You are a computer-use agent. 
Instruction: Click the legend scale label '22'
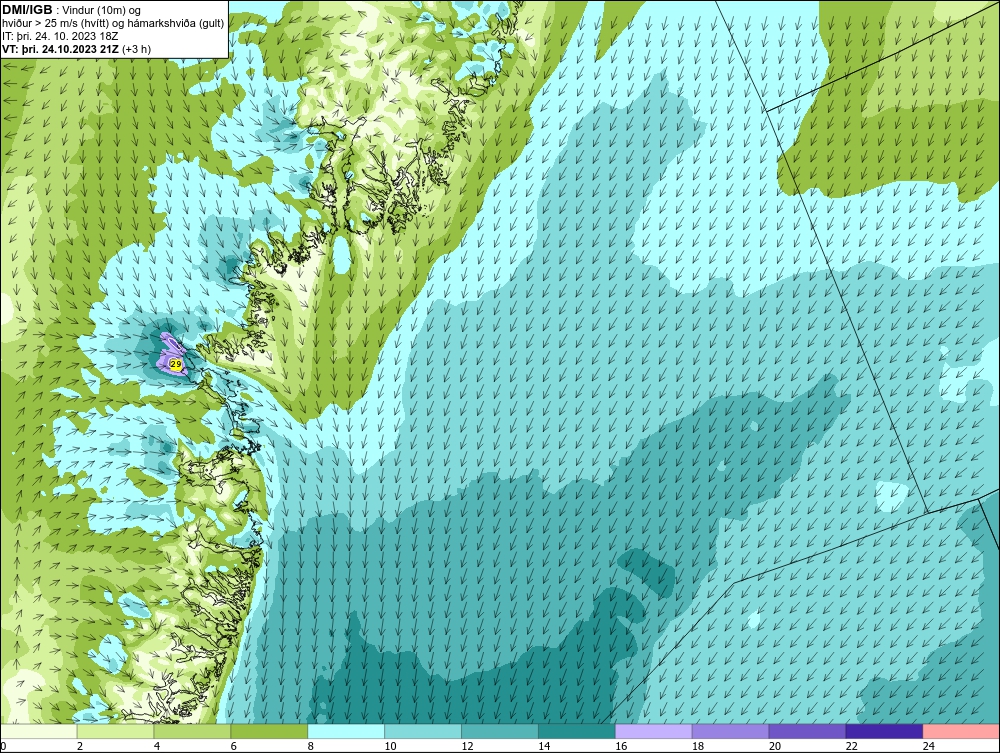coord(851,746)
